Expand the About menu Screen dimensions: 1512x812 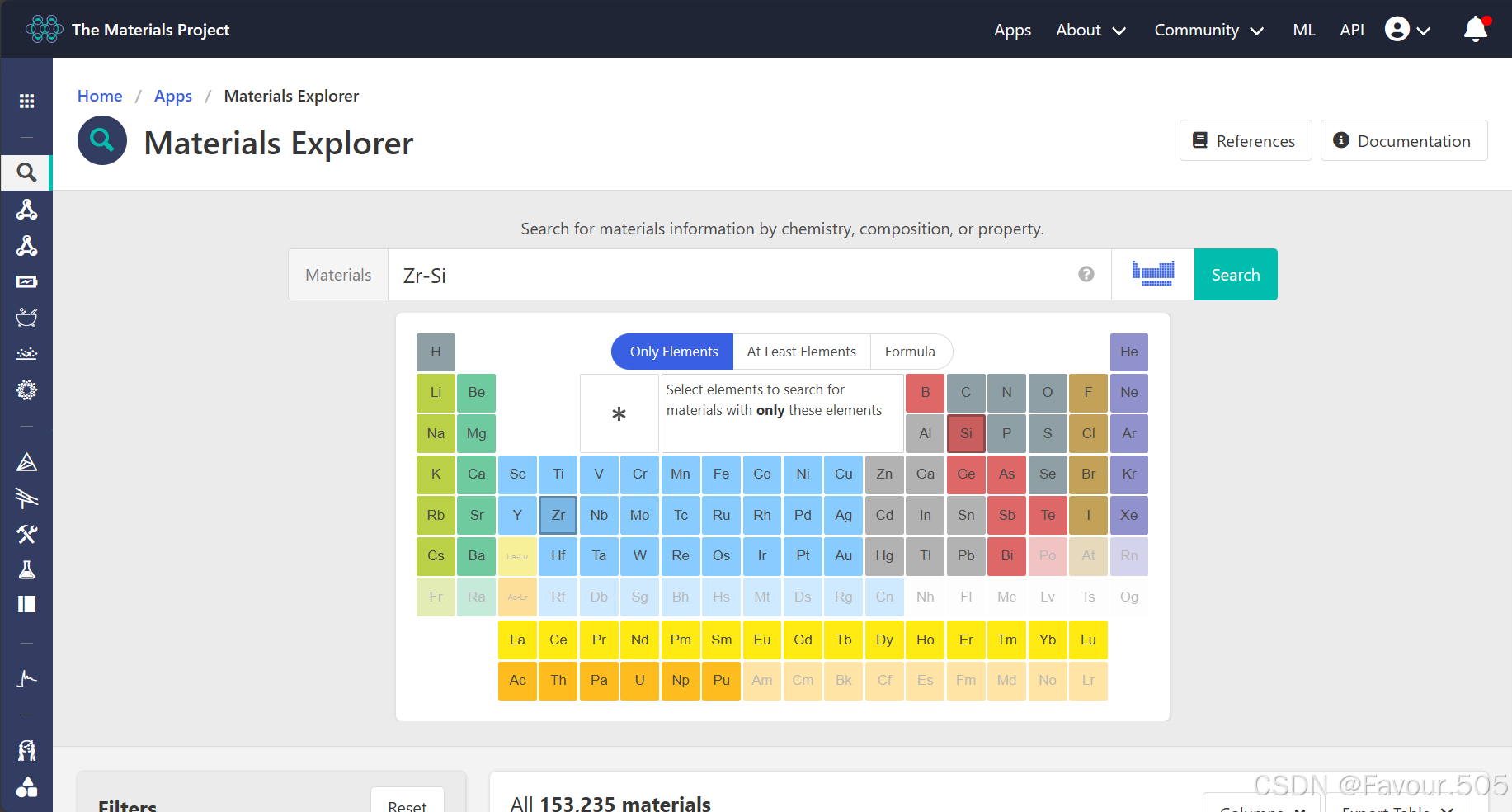(x=1090, y=30)
